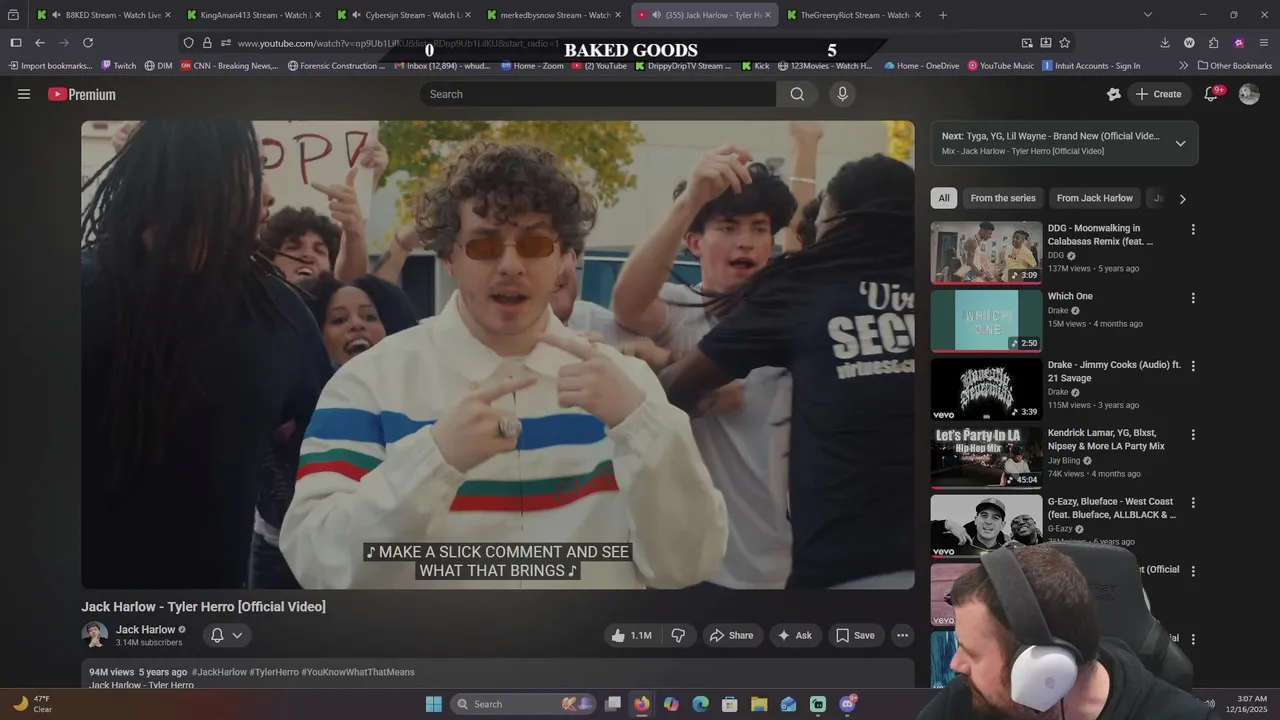The image size is (1280, 720).
Task: Open Microsoft Edge from the taskbar
Action: click(700, 704)
